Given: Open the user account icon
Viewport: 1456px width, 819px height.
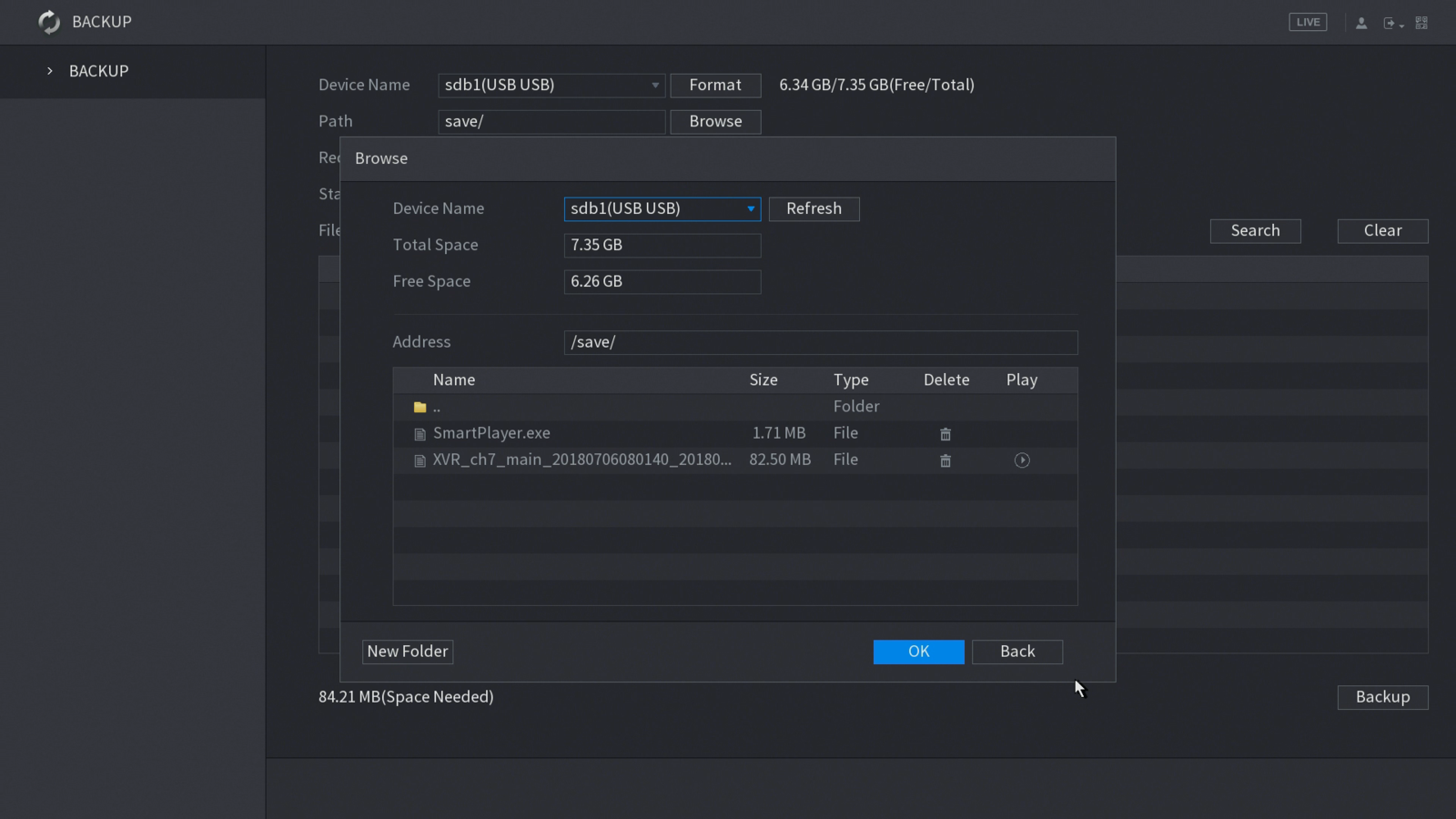Looking at the screenshot, I should click(x=1361, y=23).
